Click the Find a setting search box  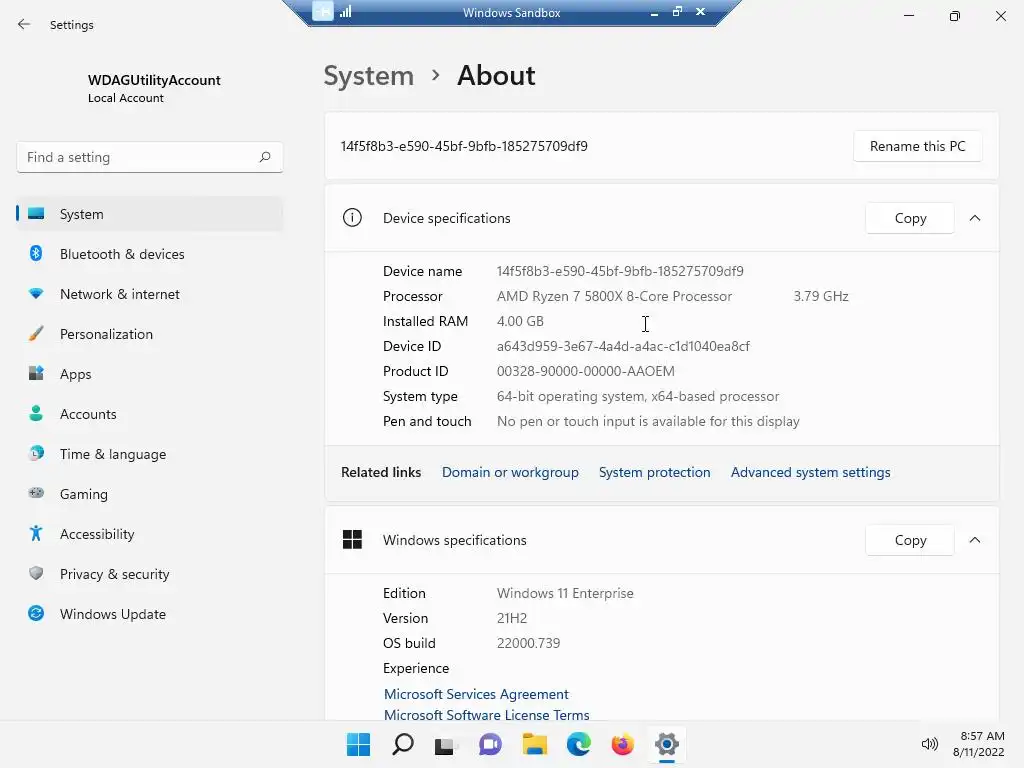point(150,157)
